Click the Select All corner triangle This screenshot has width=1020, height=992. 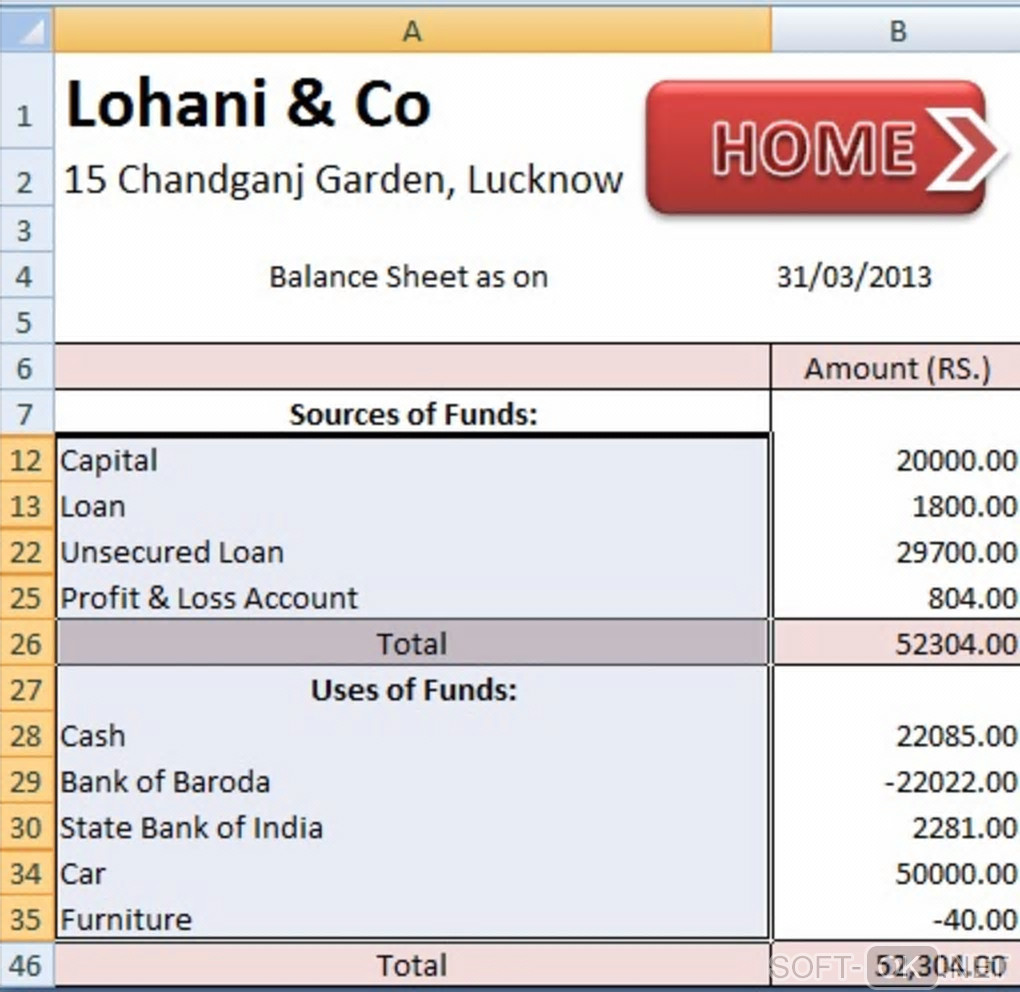click(x=27, y=31)
